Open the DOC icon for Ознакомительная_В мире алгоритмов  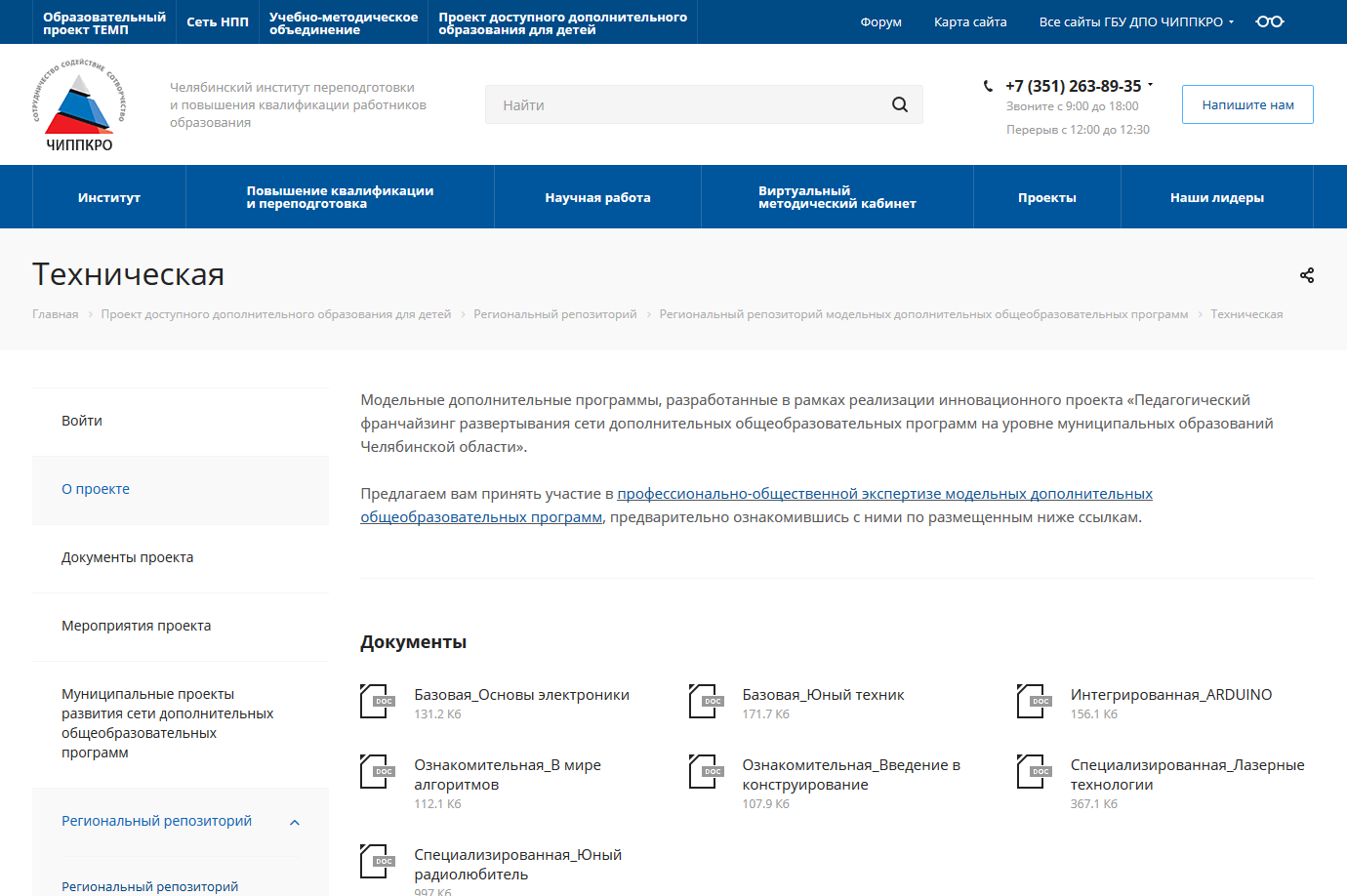coord(377,771)
